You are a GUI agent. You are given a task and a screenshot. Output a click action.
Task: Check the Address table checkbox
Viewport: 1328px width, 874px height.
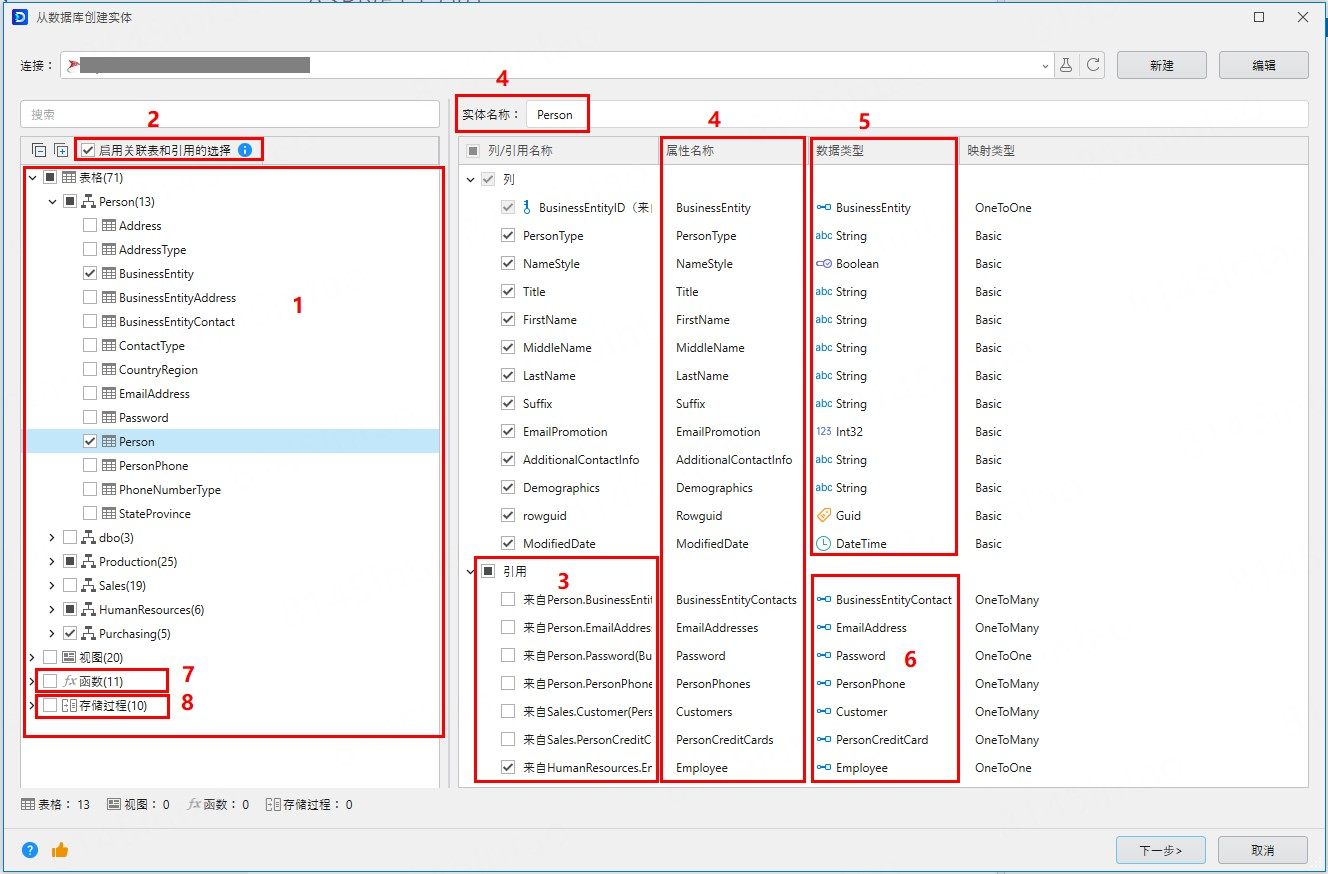pyautogui.click(x=90, y=226)
